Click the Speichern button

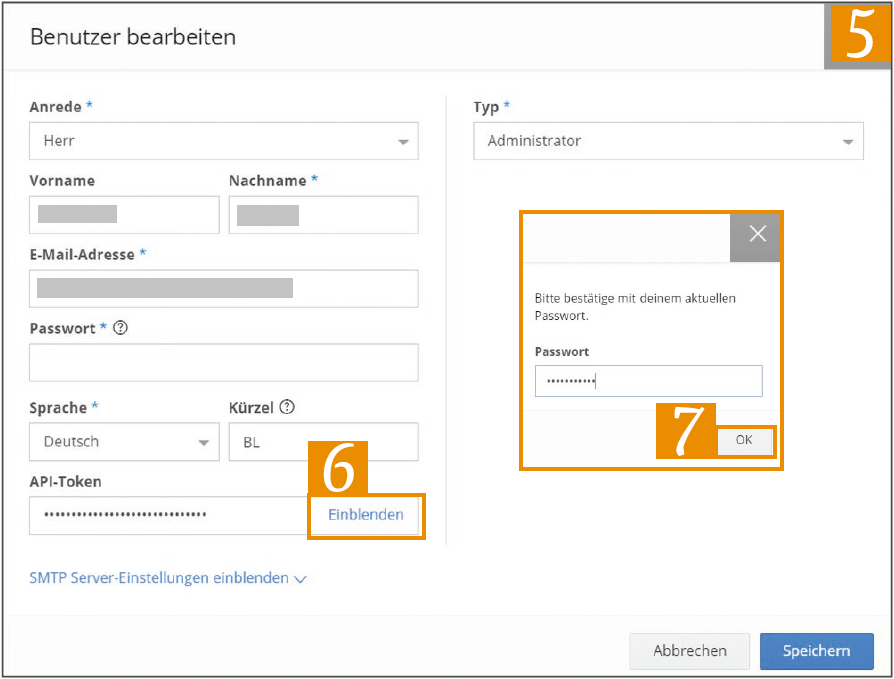pyautogui.click(x=816, y=651)
